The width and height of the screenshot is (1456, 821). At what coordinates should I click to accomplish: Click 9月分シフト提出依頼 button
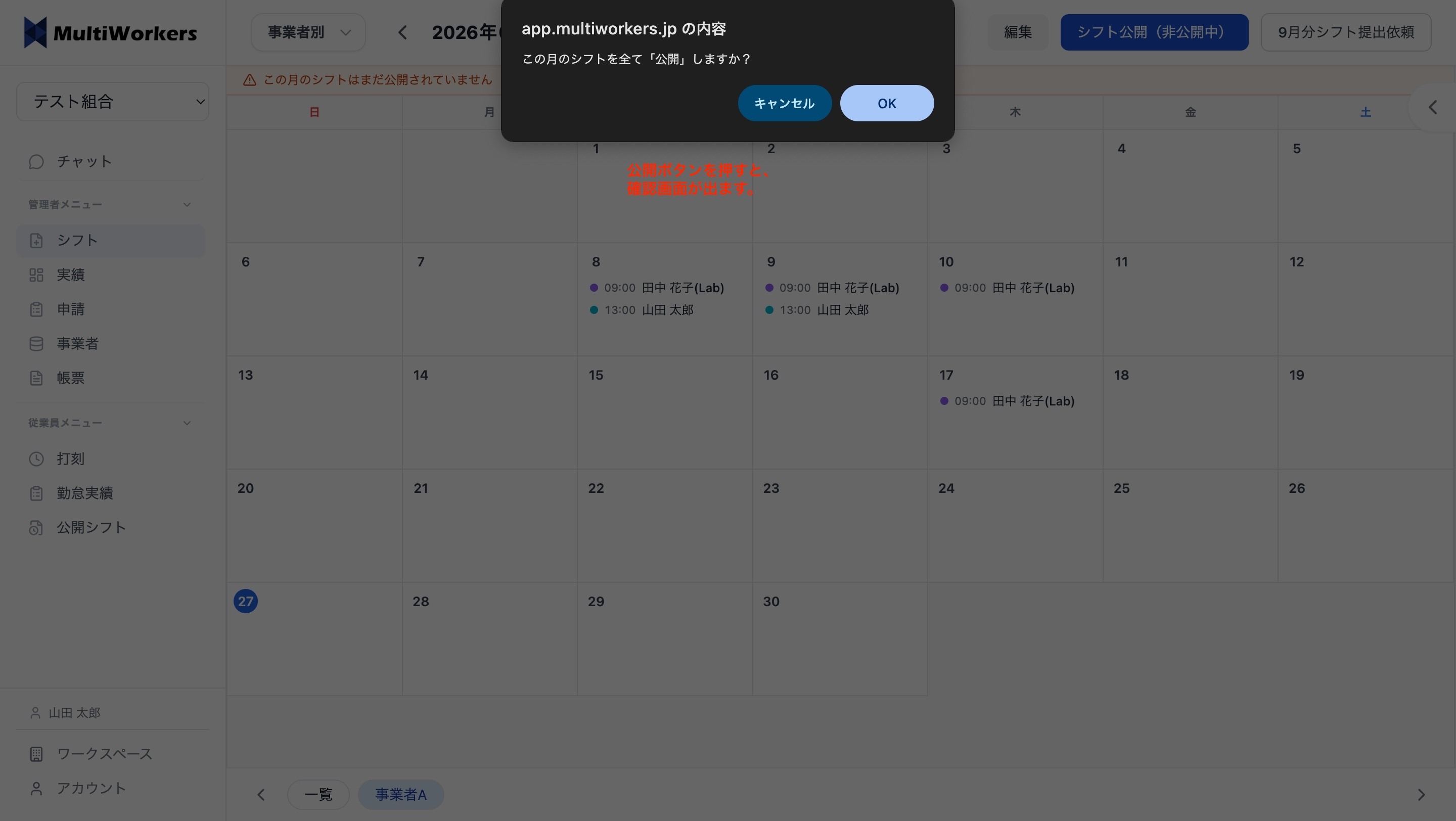coord(1346,32)
